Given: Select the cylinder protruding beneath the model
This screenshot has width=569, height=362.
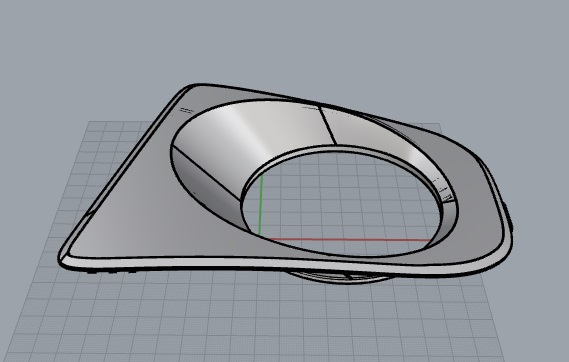Looking at the screenshot, I should point(341,277).
